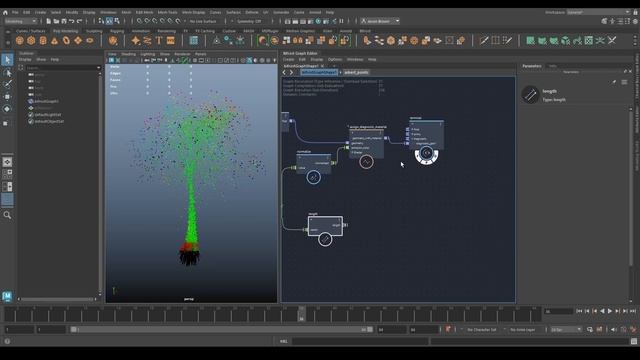Image resolution: width=640 pixels, height=360 pixels.
Task: Click the Redo arrow icon
Action: (80, 21)
